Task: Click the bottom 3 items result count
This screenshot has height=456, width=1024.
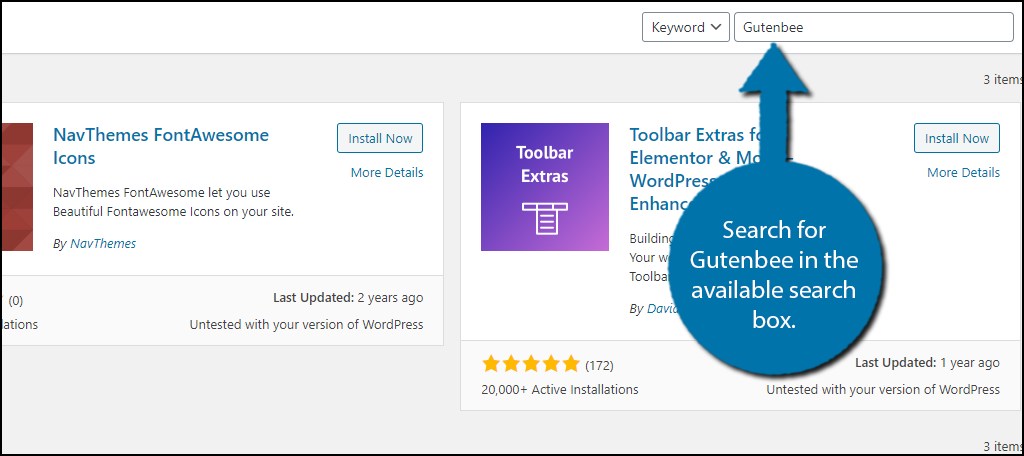Action: 1002,446
